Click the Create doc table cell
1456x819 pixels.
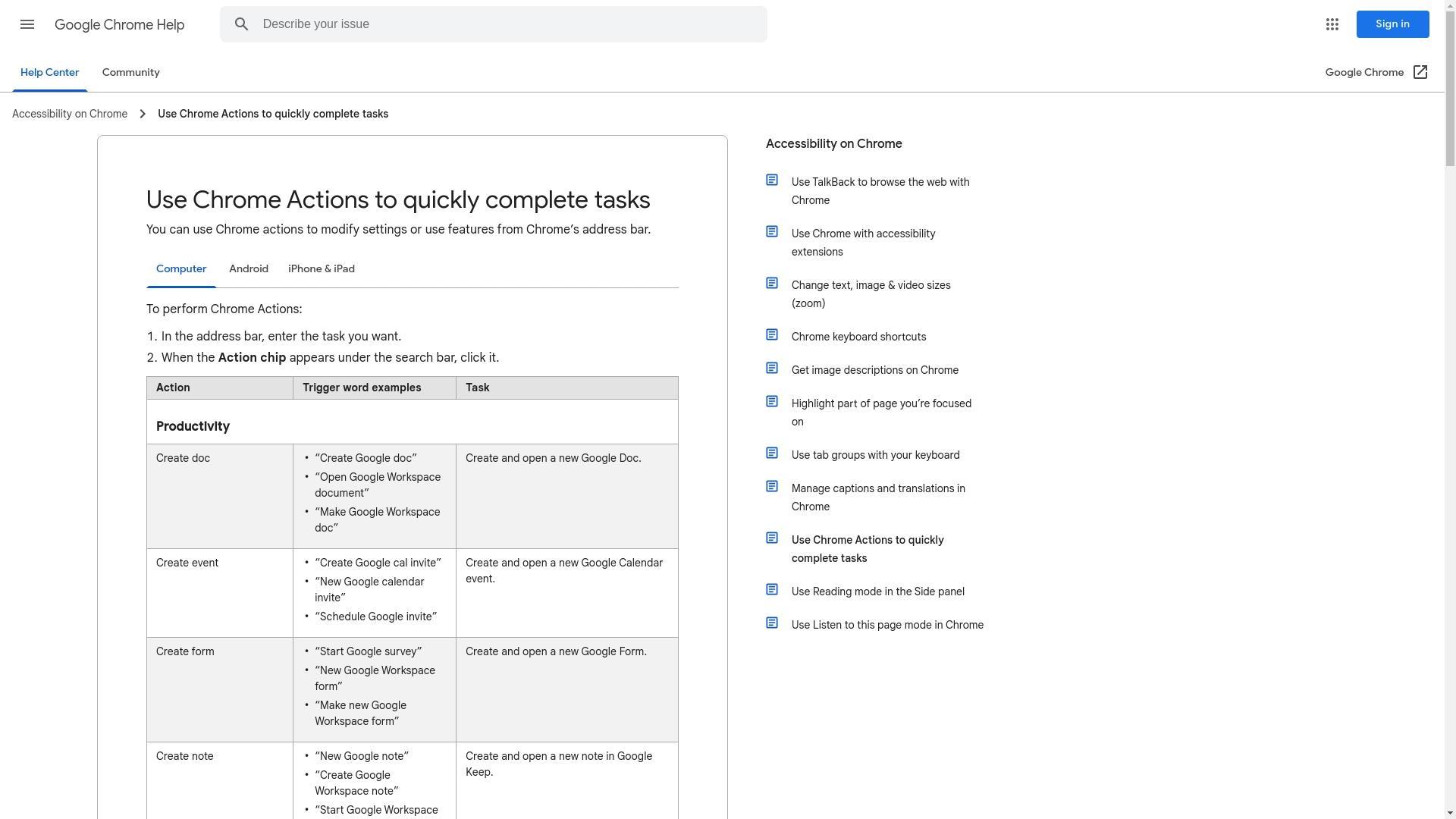[x=220, y=496]
